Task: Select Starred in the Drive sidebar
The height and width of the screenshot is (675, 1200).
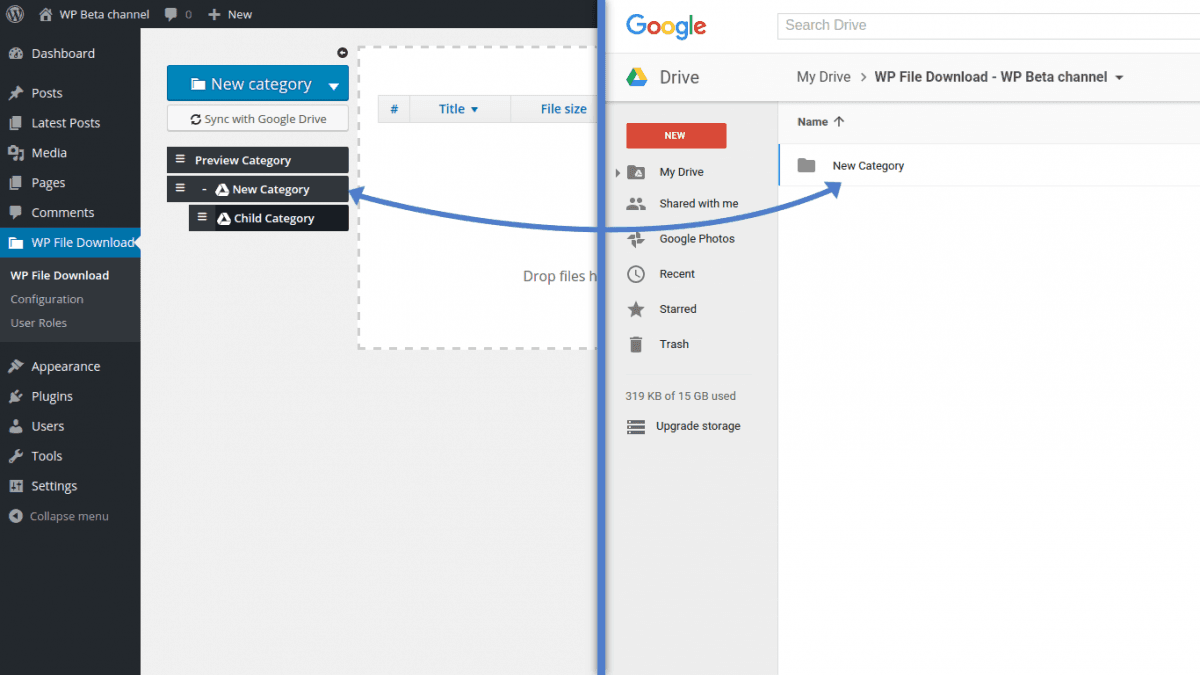Action: (677, 309)
